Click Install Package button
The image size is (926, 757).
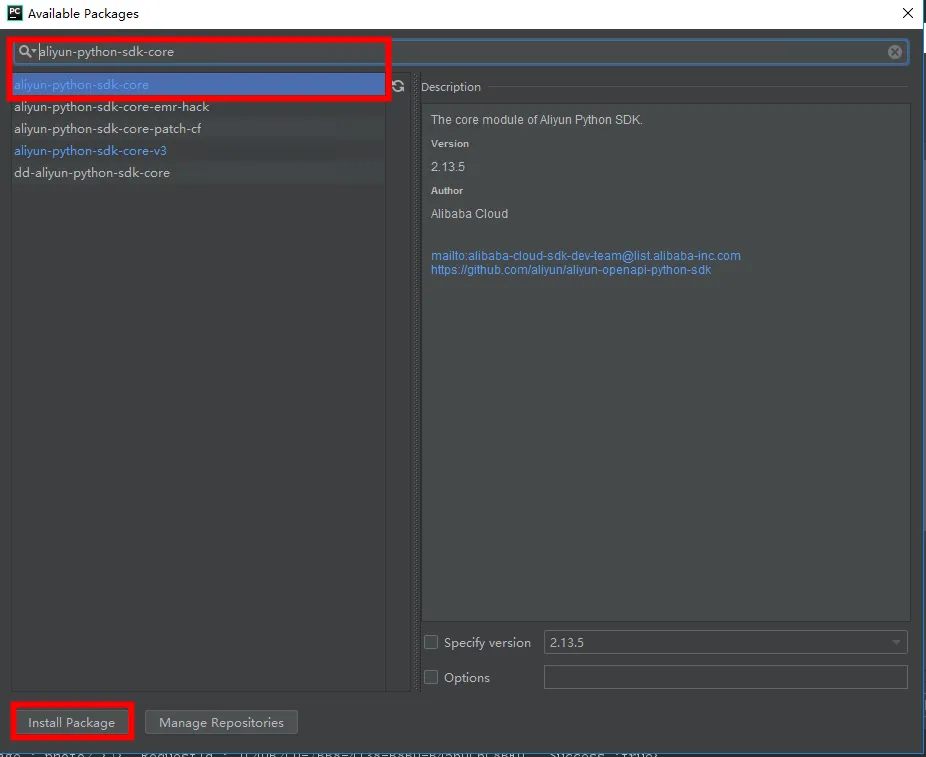point(72,722)
